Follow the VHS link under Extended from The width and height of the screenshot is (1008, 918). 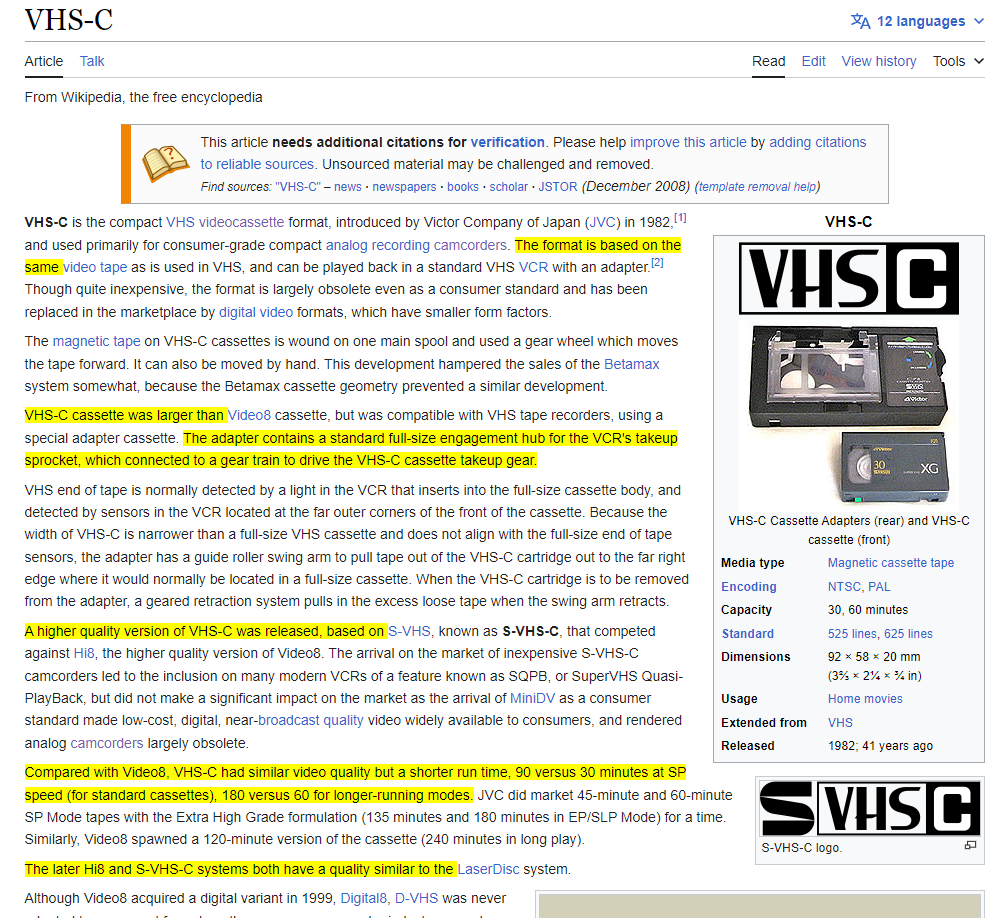pyautogui.click(x=840, y=723)
